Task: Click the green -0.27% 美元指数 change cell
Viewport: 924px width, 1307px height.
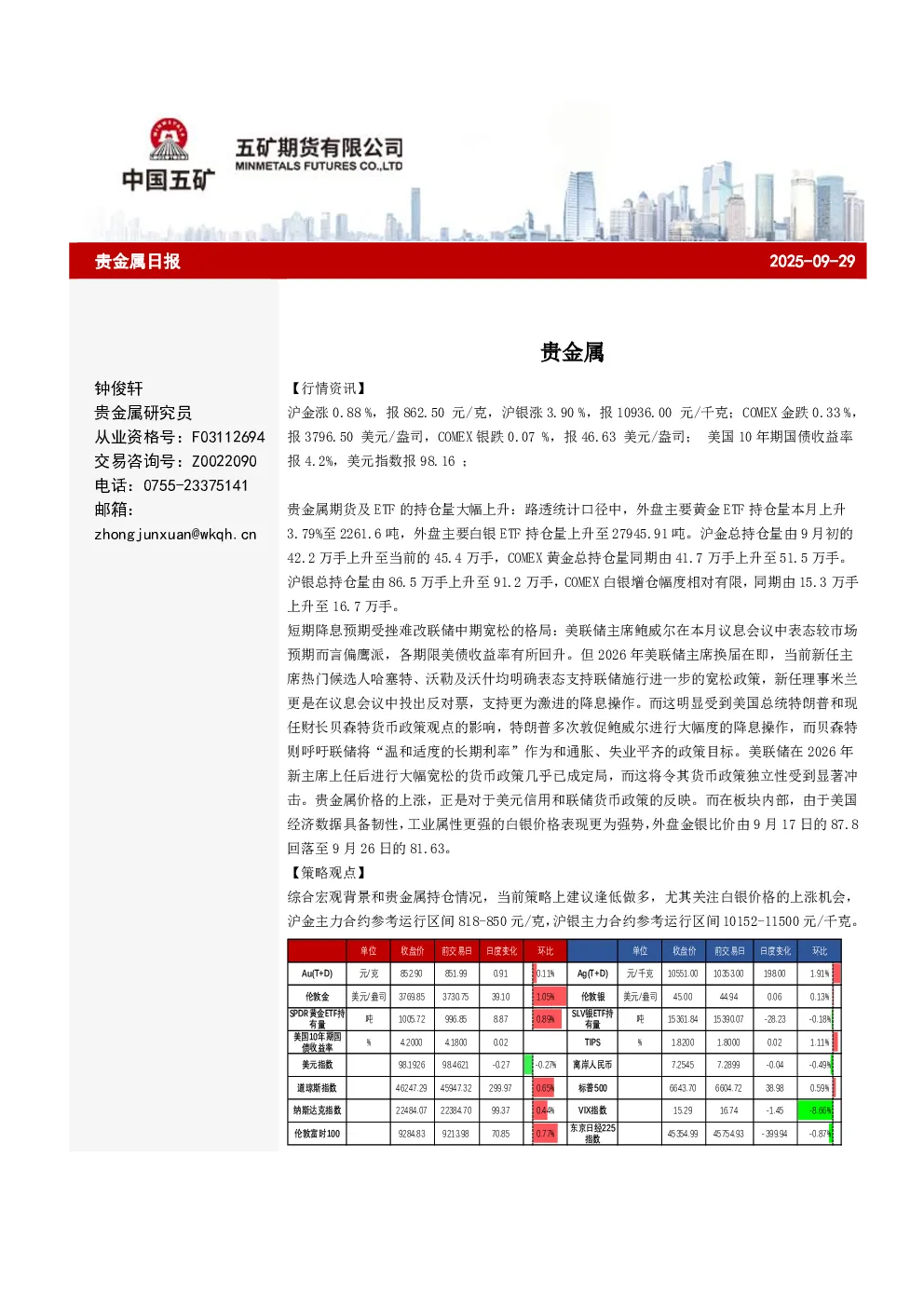Action: pos(546,1065)
